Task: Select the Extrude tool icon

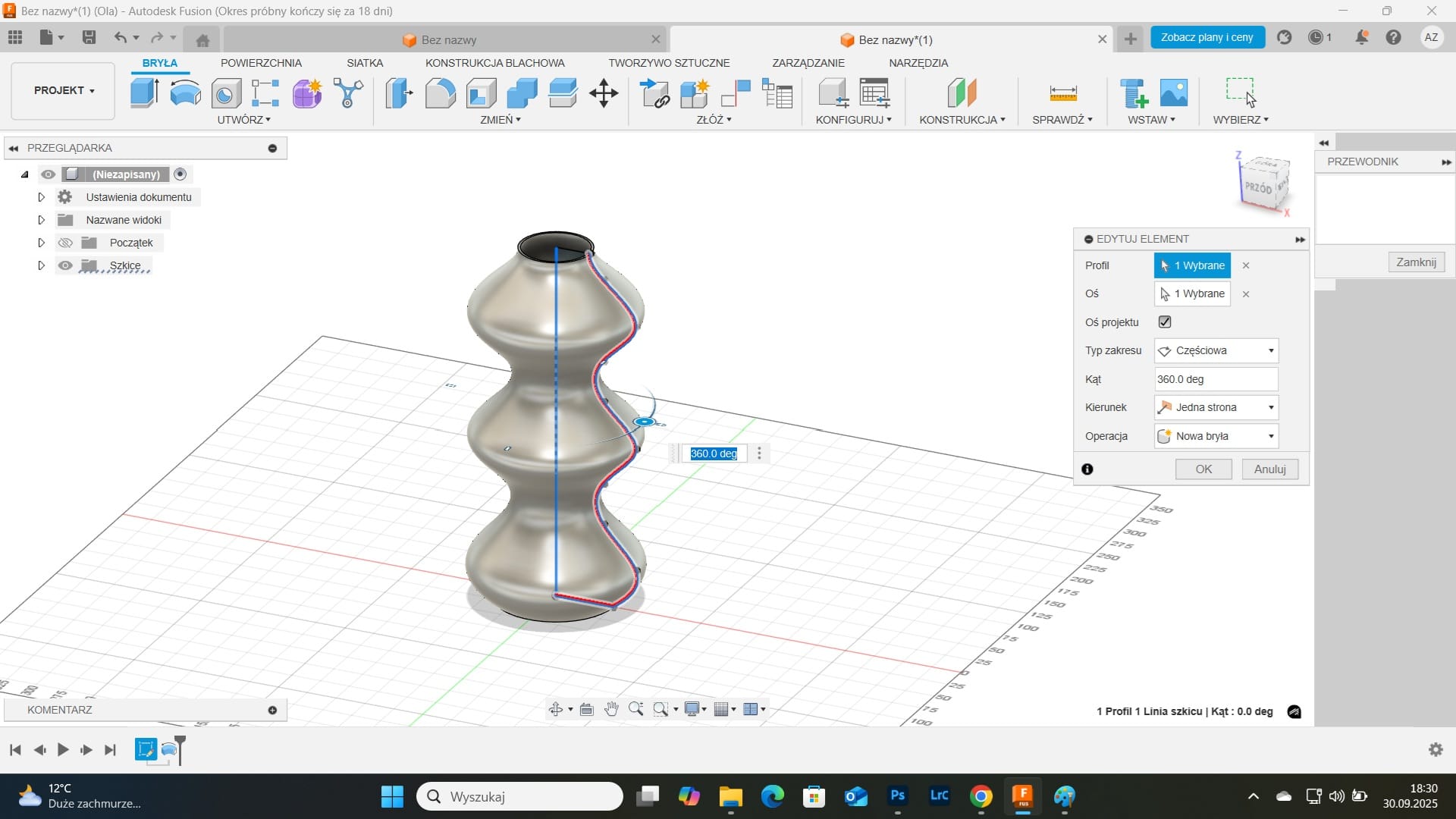Action: [144, 93]
